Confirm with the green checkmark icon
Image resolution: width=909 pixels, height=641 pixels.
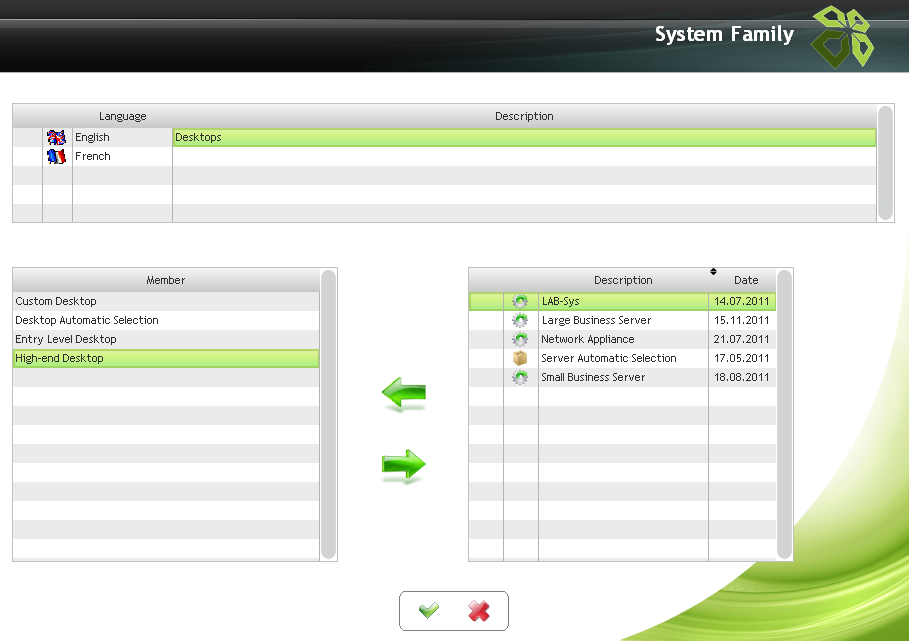[429, 610]
